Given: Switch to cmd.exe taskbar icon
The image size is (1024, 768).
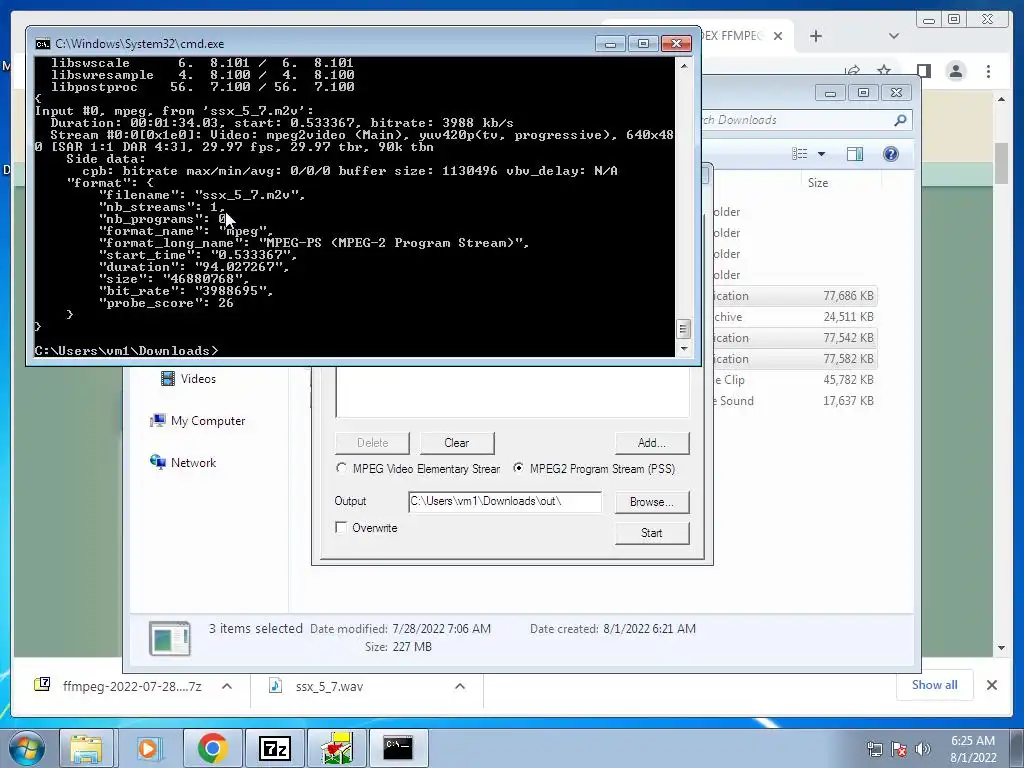Looking at the screenshot, I should click(398, 748).
